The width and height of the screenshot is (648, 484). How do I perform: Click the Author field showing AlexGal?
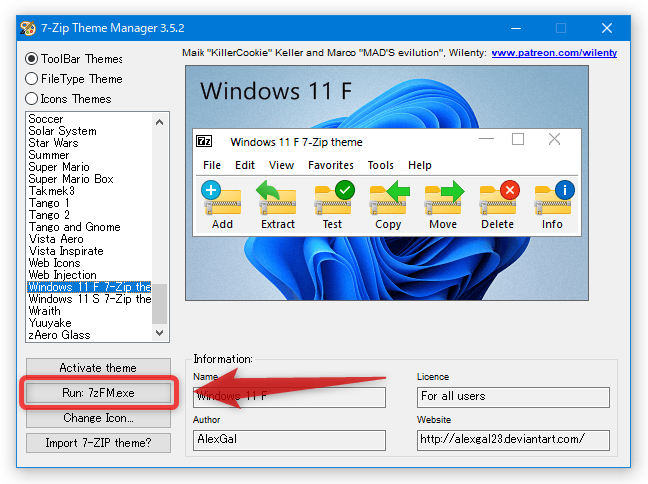click(289, 440)
